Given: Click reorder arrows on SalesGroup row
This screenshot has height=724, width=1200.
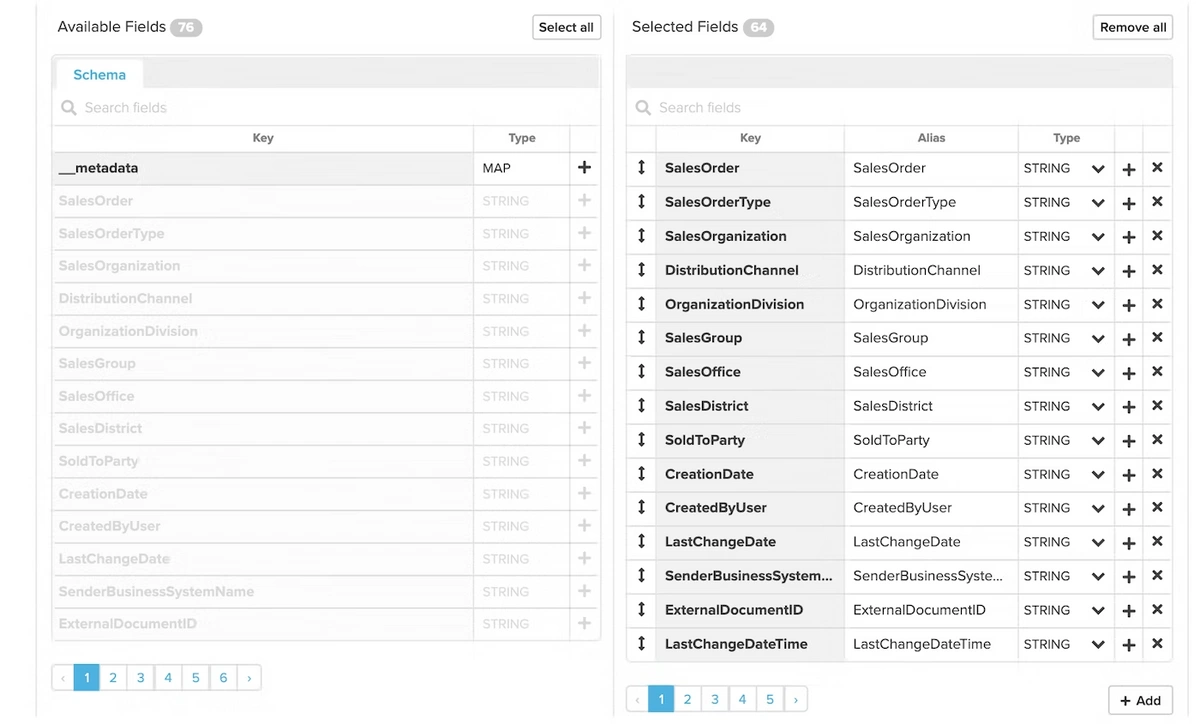Looking at the screenshot, I should tap(641, 338).
